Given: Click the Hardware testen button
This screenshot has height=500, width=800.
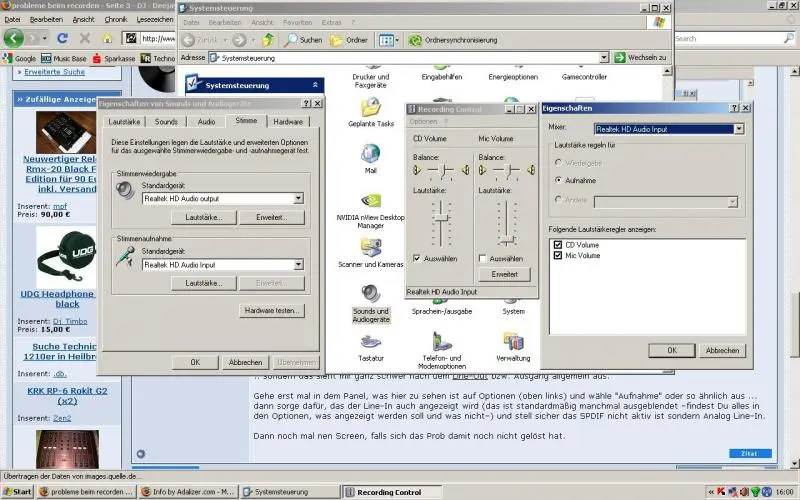Looking at the screenshot, I should coord(272,311).
